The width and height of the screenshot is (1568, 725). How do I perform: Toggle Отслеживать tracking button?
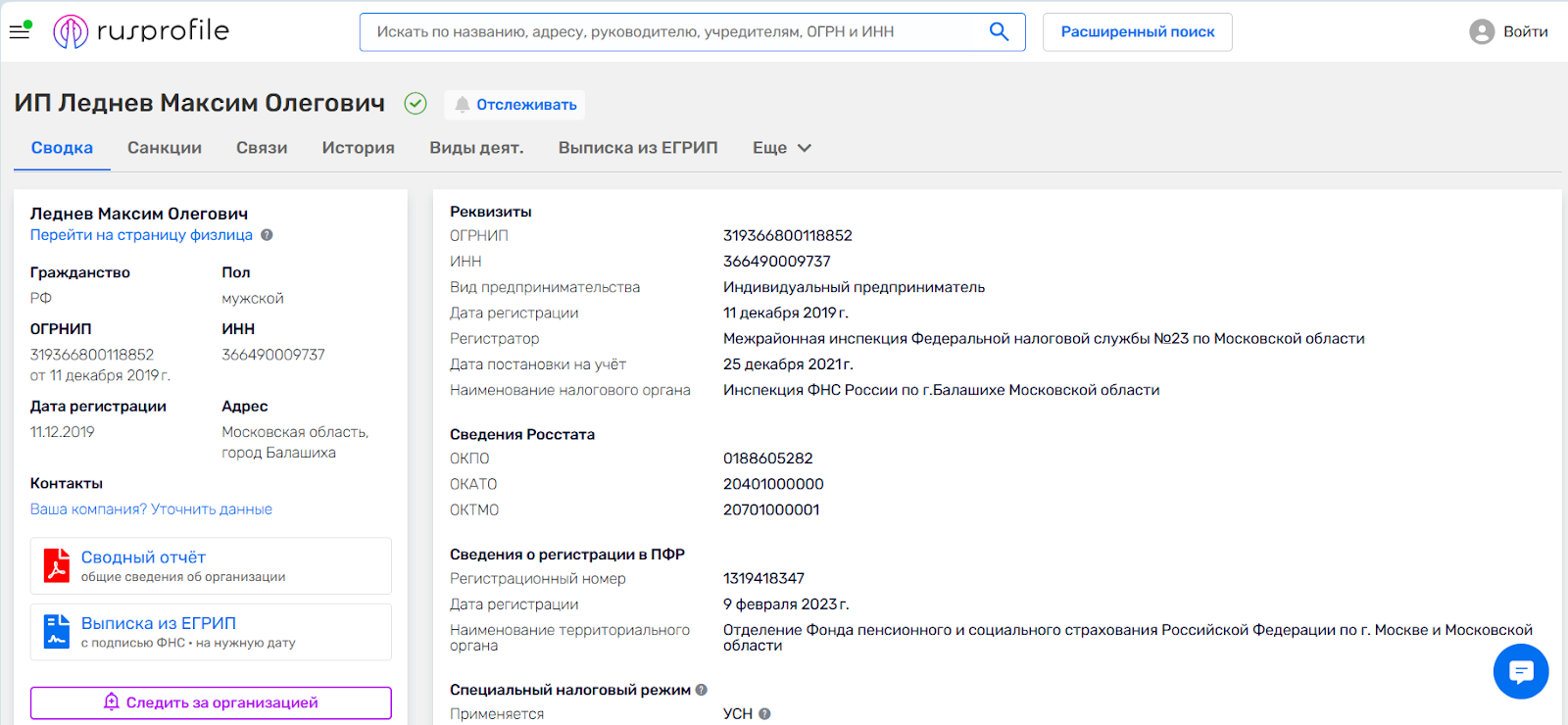click(x=514, y=105)
